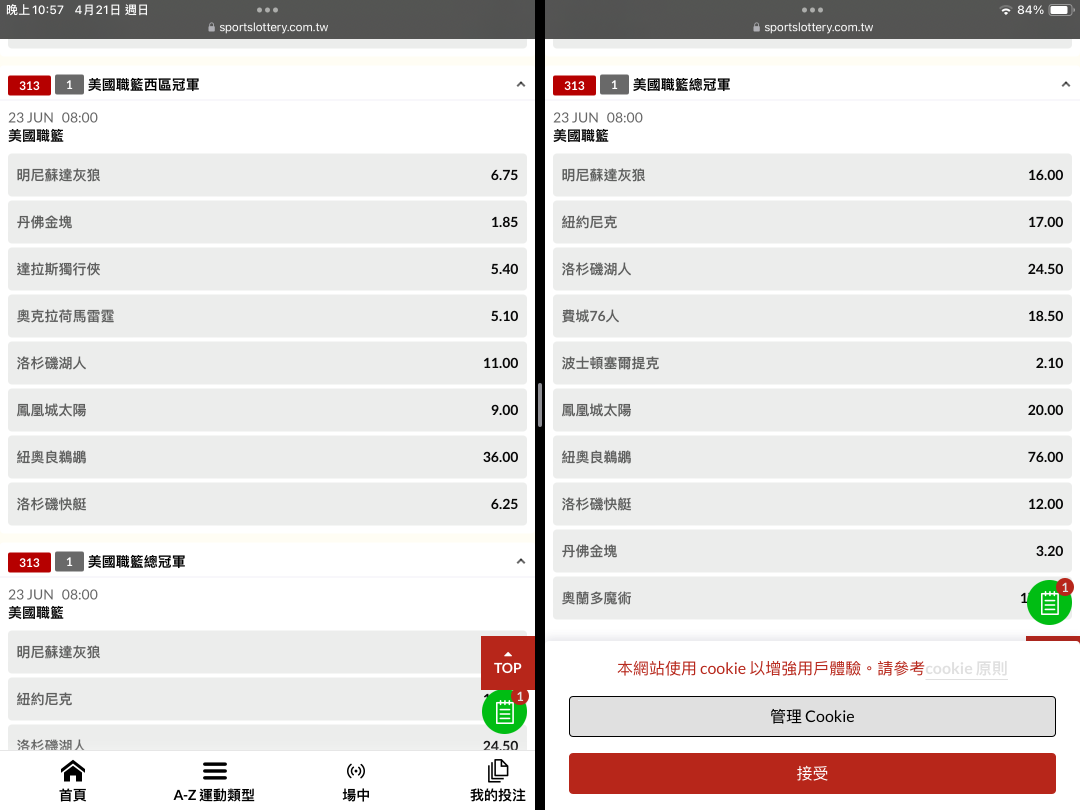
Task: Go to 首頁 home tab
Action: (72, 781)
